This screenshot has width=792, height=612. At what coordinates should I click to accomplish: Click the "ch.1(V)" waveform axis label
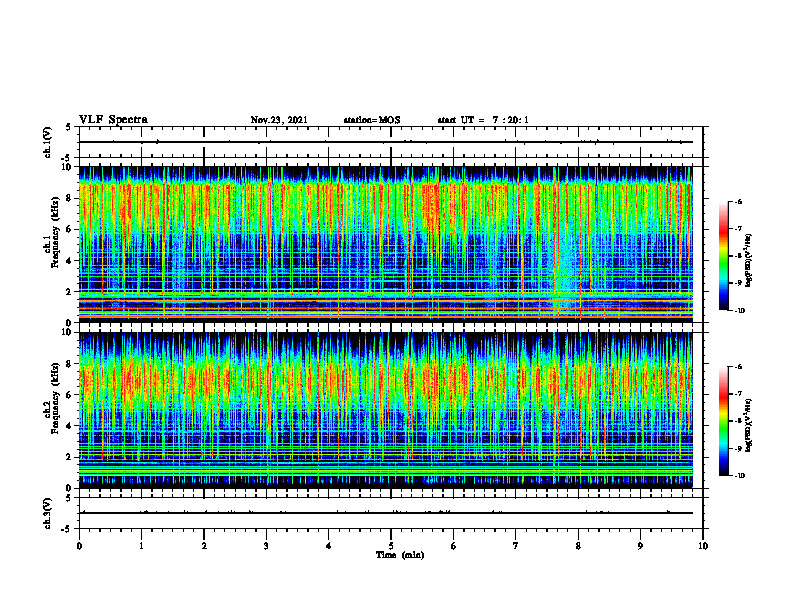click(x=48, y=142)
